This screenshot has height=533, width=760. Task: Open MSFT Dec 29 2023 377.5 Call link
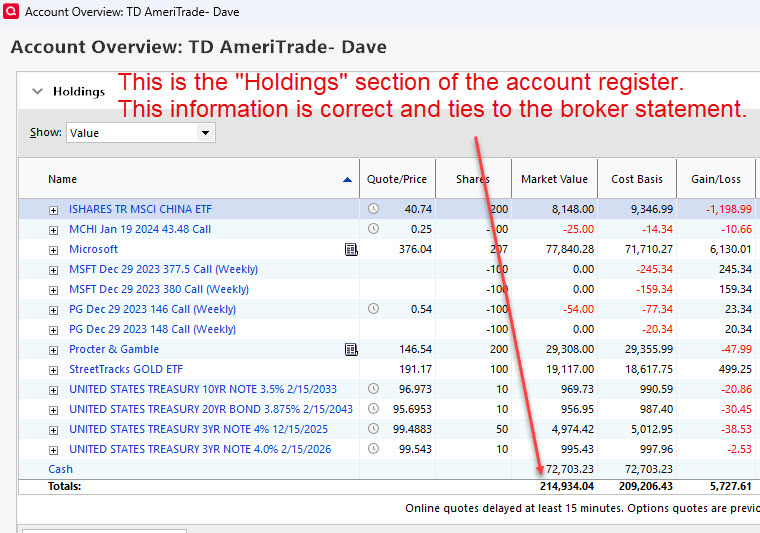click(163, 269)
